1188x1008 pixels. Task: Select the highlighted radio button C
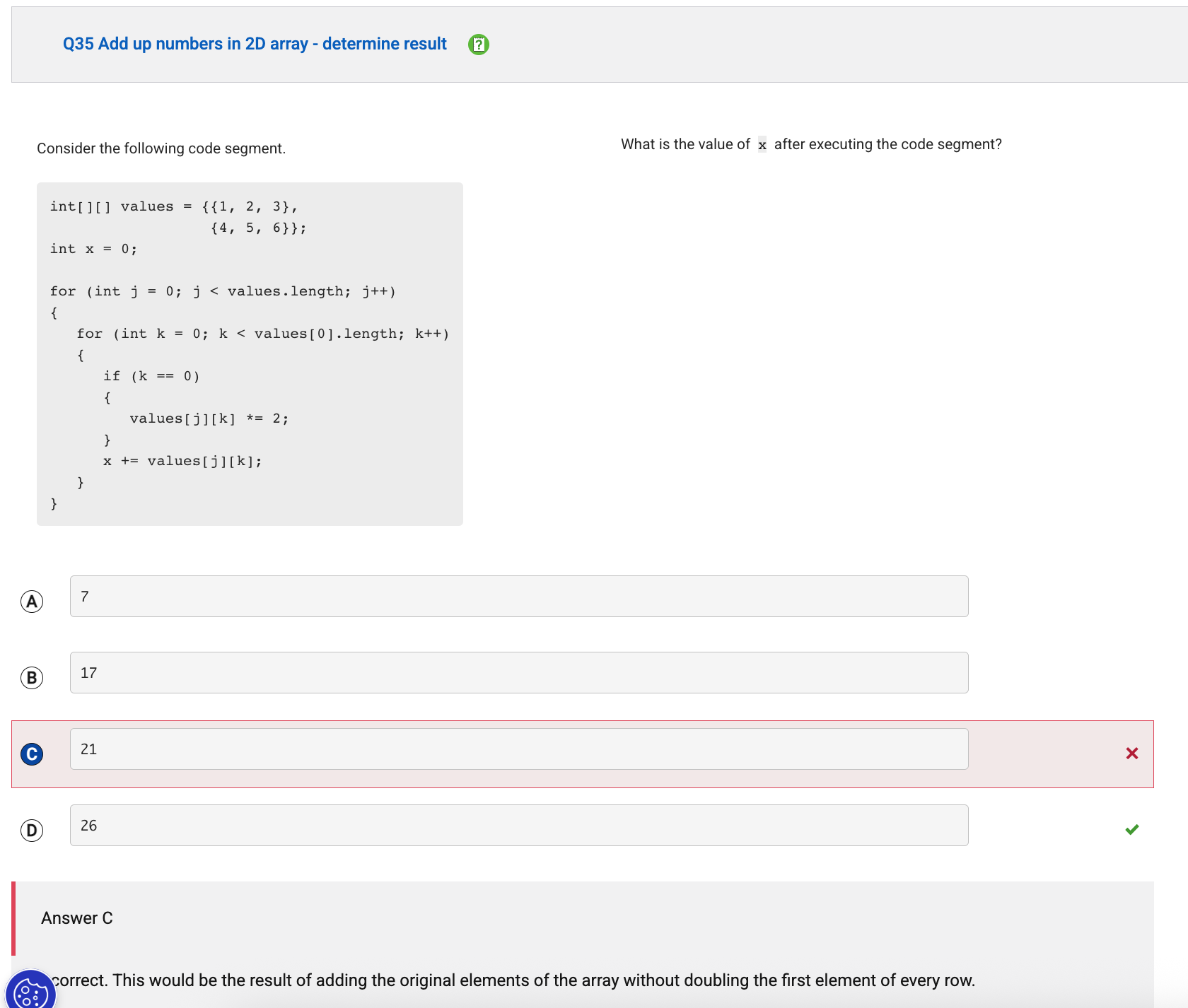coord(32,754)
